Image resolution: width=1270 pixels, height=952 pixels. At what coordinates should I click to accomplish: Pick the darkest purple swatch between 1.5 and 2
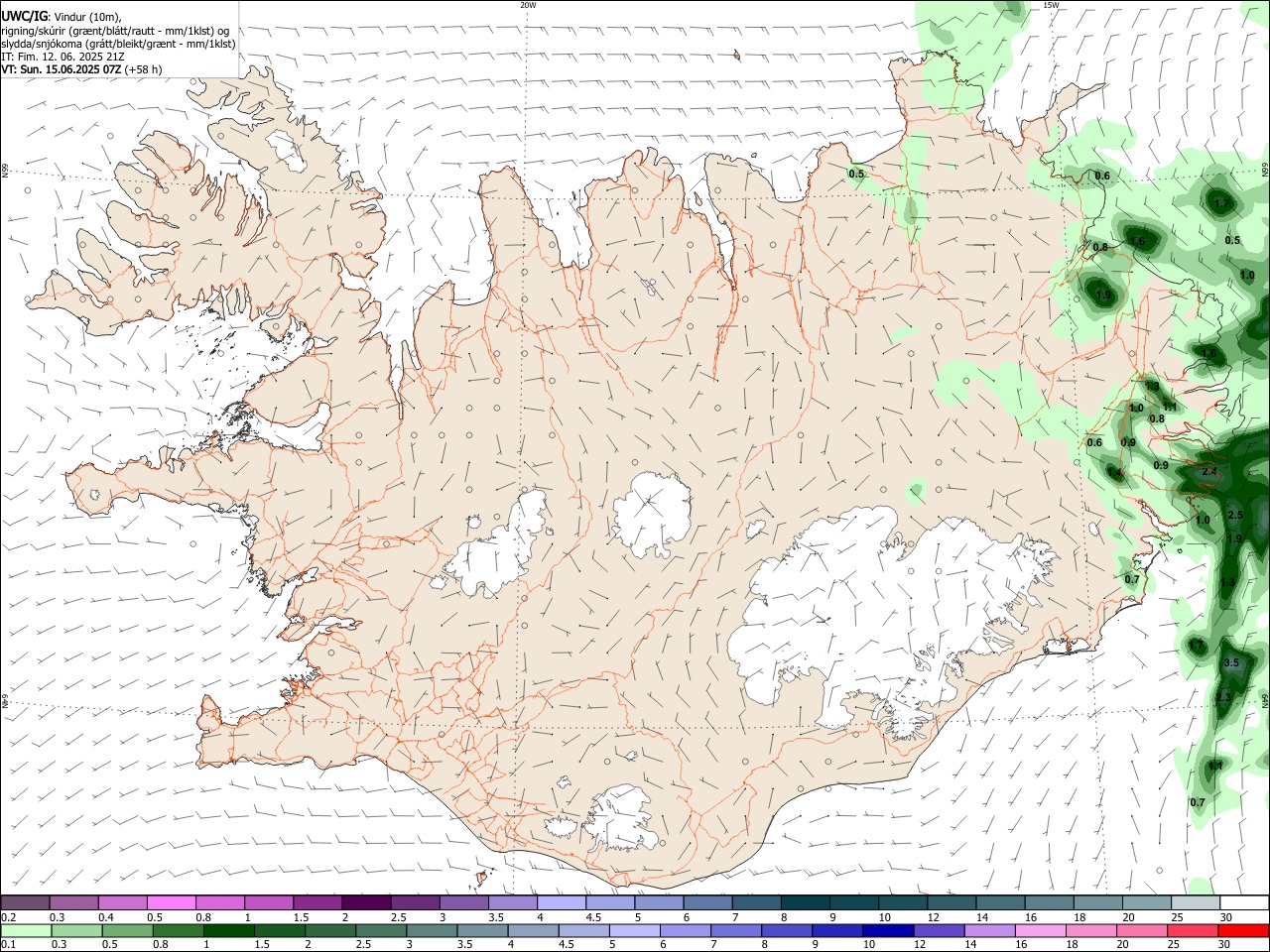point(366,902)
